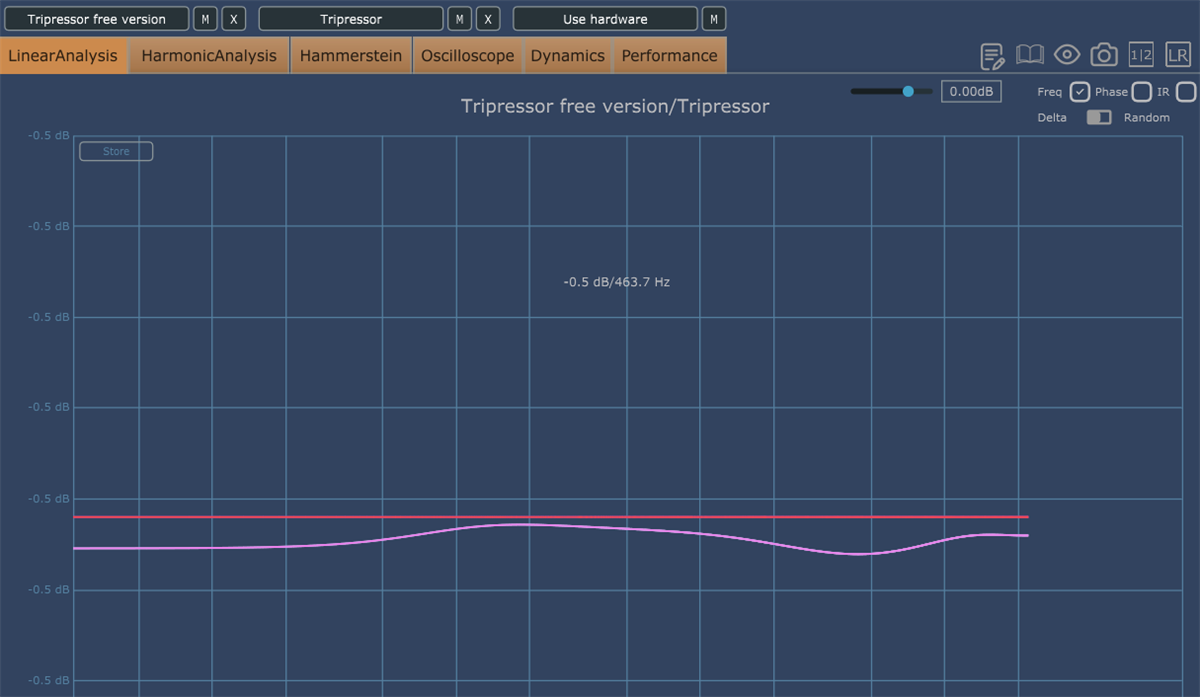Click the gain slider handle
This screenshot has width=1200, height=697.
point(908,91)
